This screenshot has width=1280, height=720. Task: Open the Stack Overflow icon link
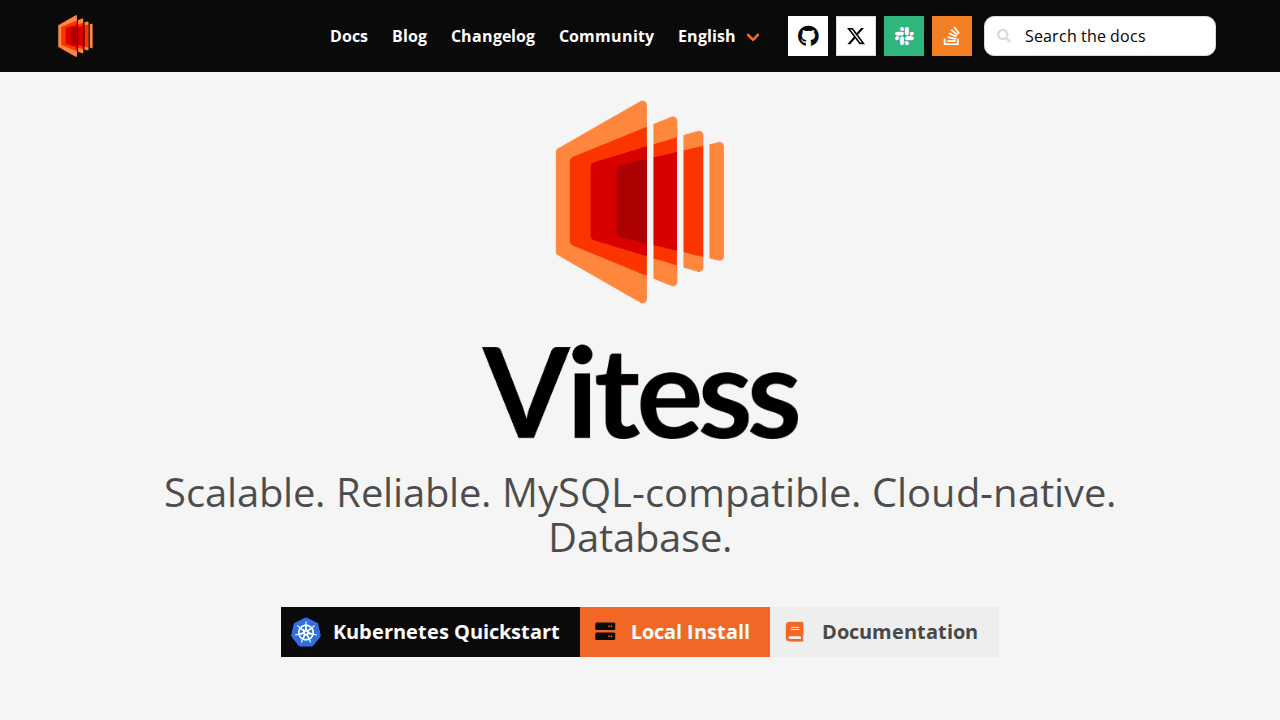(952, 36)
